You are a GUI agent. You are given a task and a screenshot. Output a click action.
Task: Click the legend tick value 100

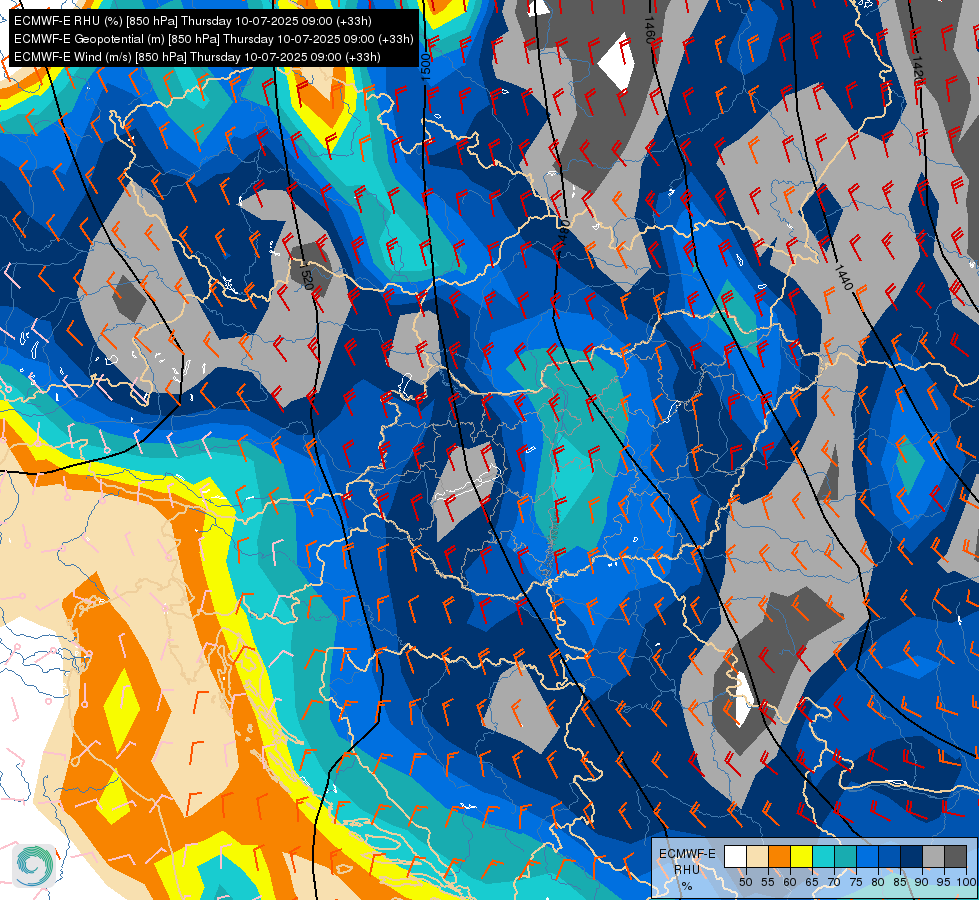point(965,882)
